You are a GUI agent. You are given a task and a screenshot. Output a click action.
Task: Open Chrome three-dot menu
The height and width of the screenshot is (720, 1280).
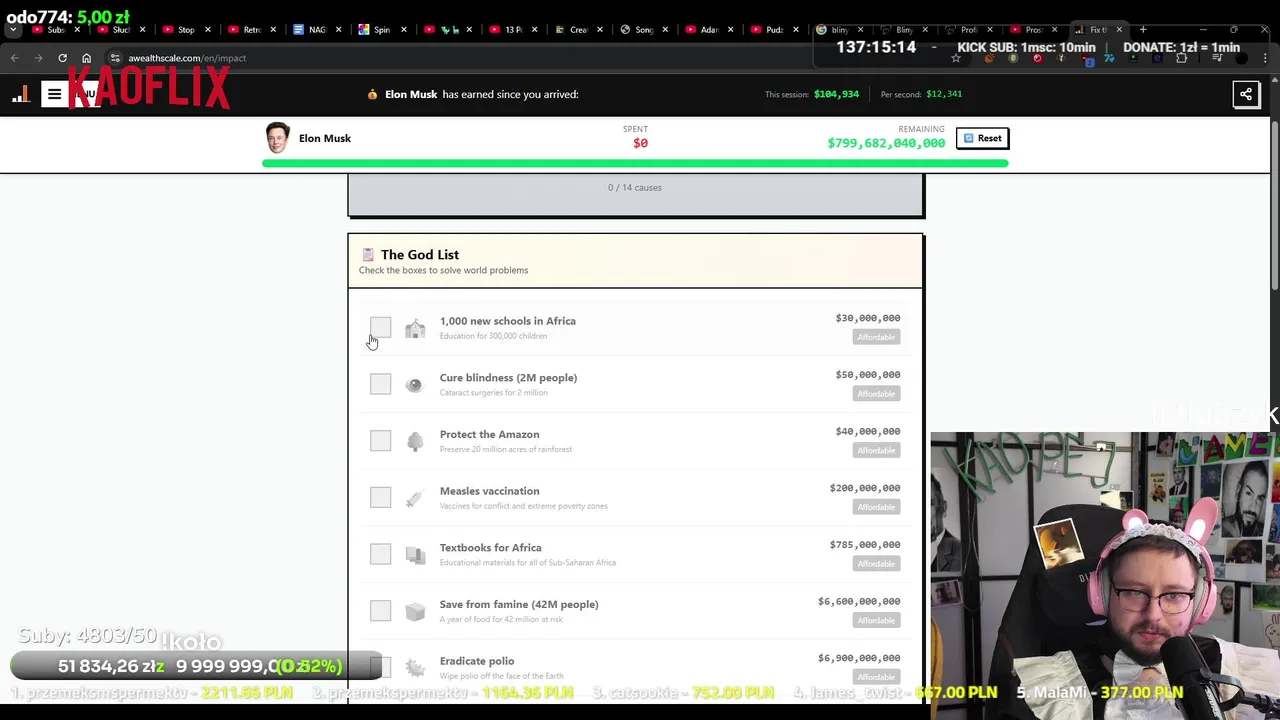1266,58
